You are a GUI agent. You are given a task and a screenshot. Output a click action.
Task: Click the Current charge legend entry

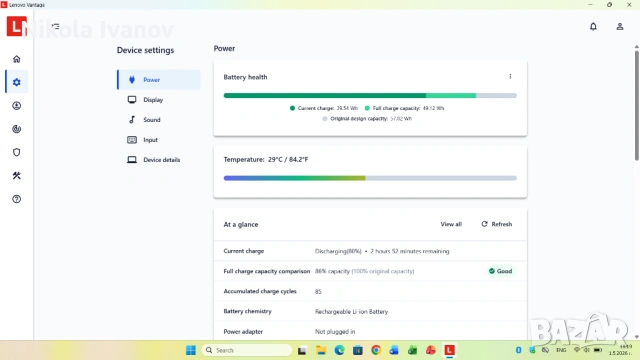324,108
